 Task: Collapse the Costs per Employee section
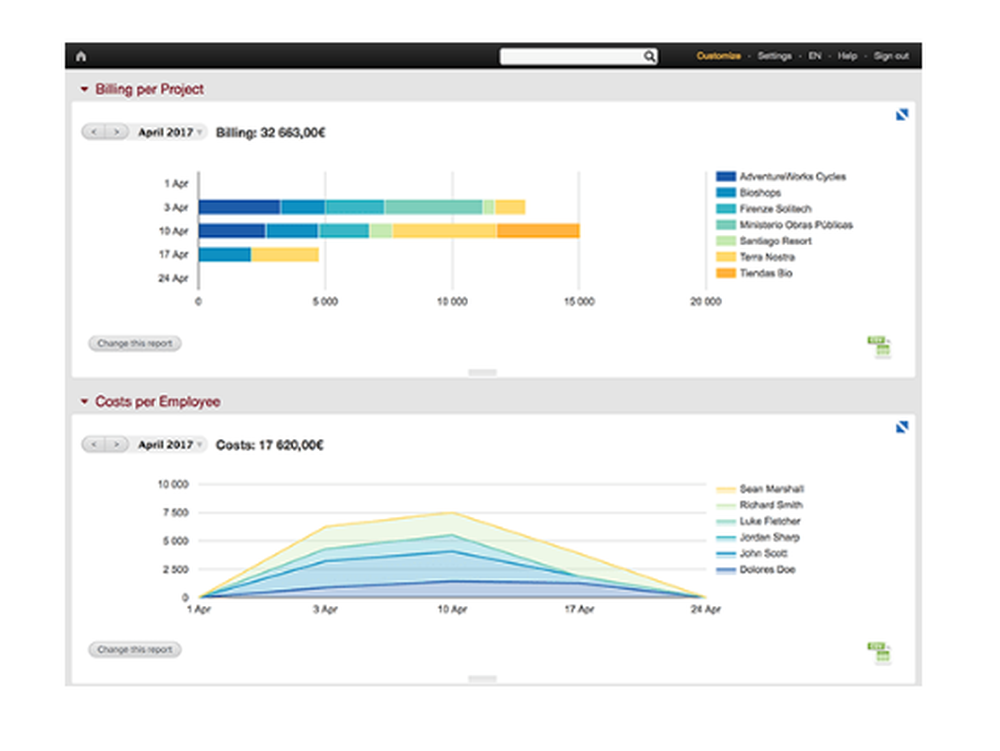84,401
